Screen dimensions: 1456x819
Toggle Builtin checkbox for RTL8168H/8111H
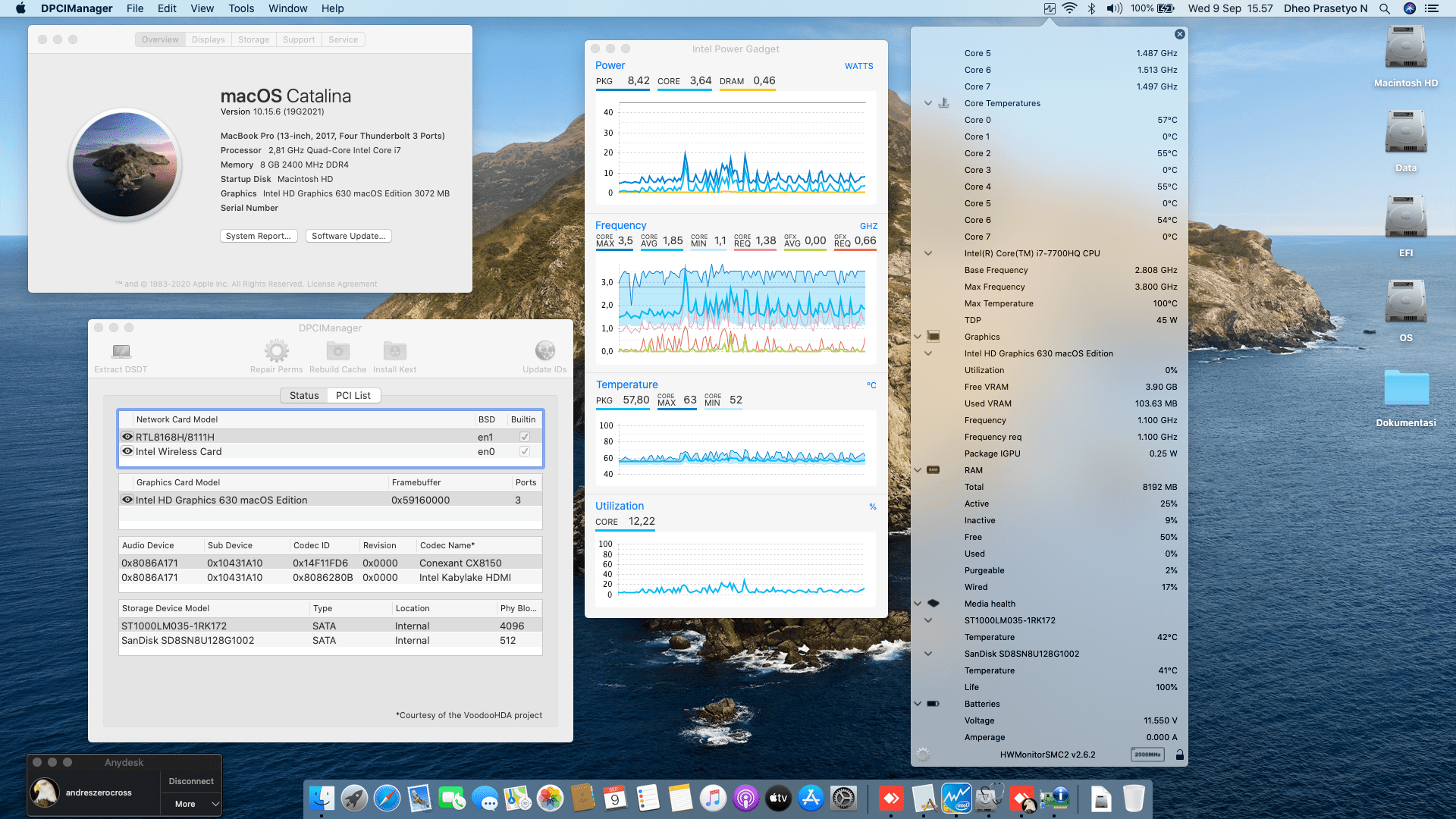(x=524, y=437)
